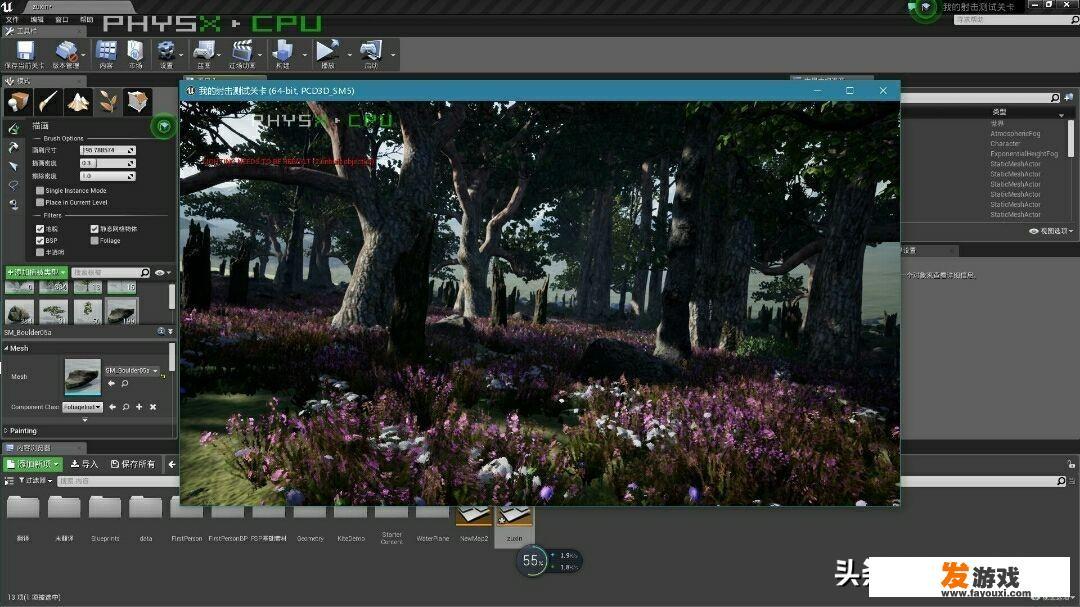
Task: Select the zuxin map asset thumbnail
Action: (x=515, y=526)
